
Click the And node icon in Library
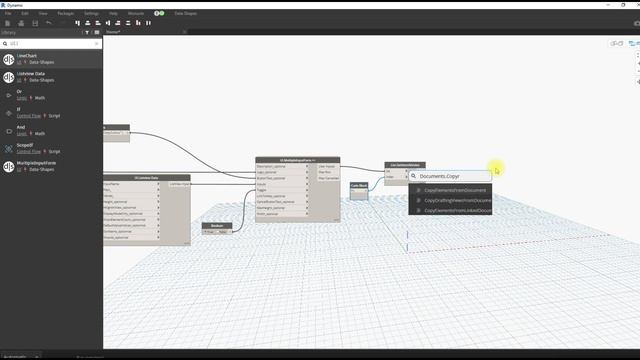(9, 131)
